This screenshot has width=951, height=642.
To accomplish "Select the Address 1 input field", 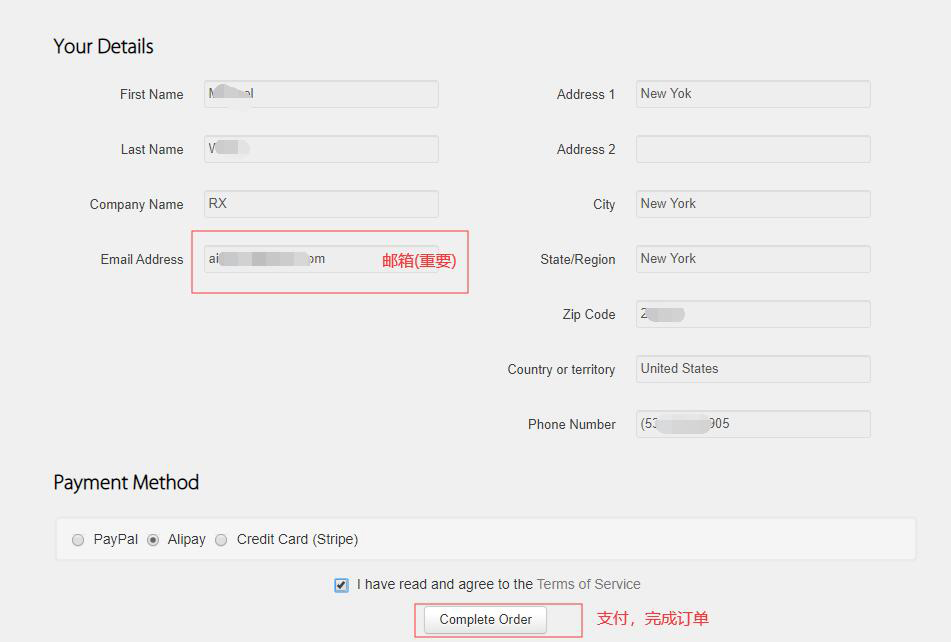I will tap(753, 94).
